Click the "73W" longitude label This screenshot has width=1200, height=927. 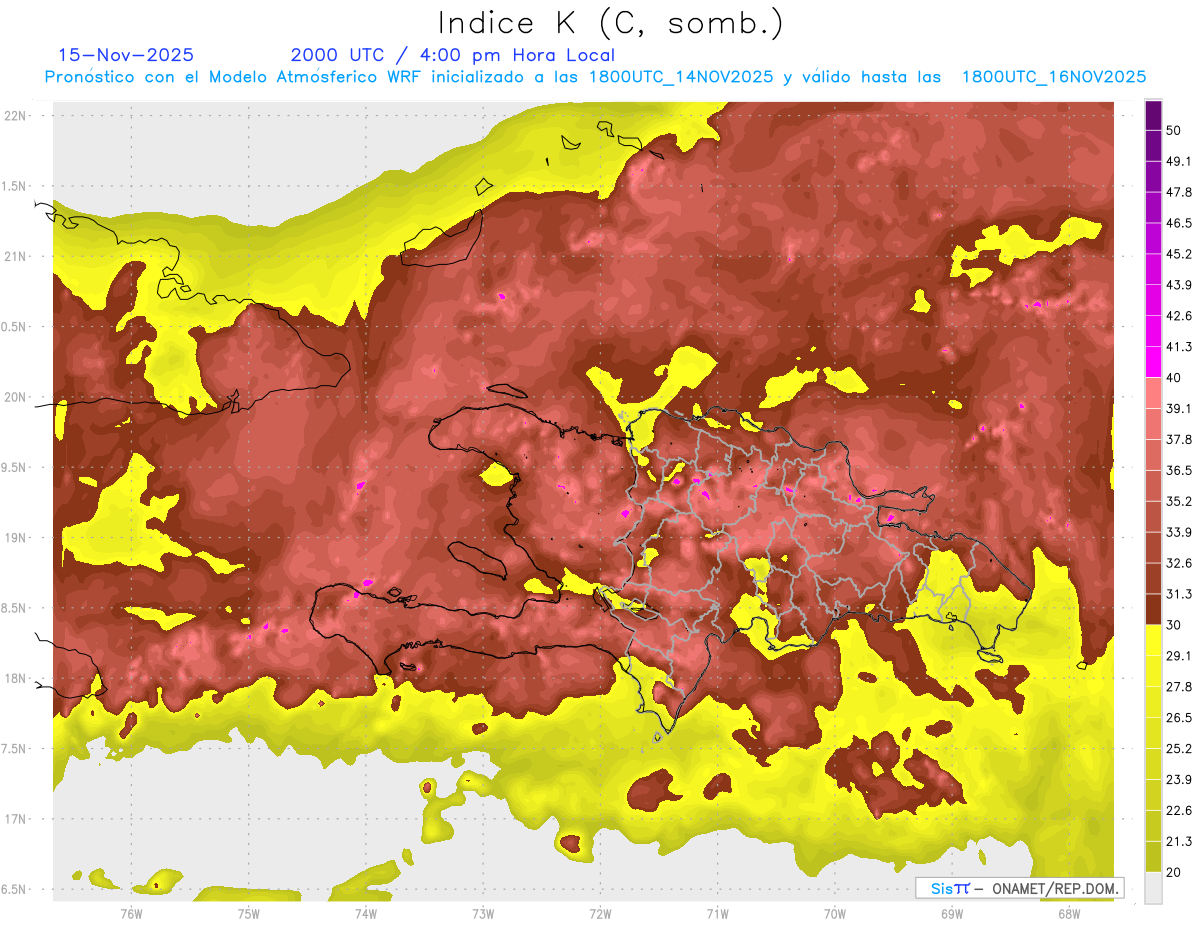coord(483,913)
